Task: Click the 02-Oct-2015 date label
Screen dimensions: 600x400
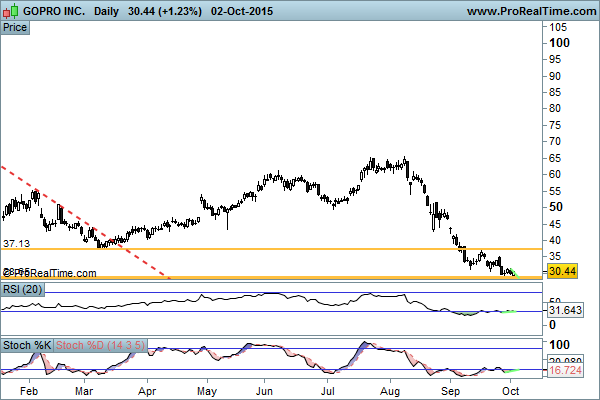Action: [242, 11]
